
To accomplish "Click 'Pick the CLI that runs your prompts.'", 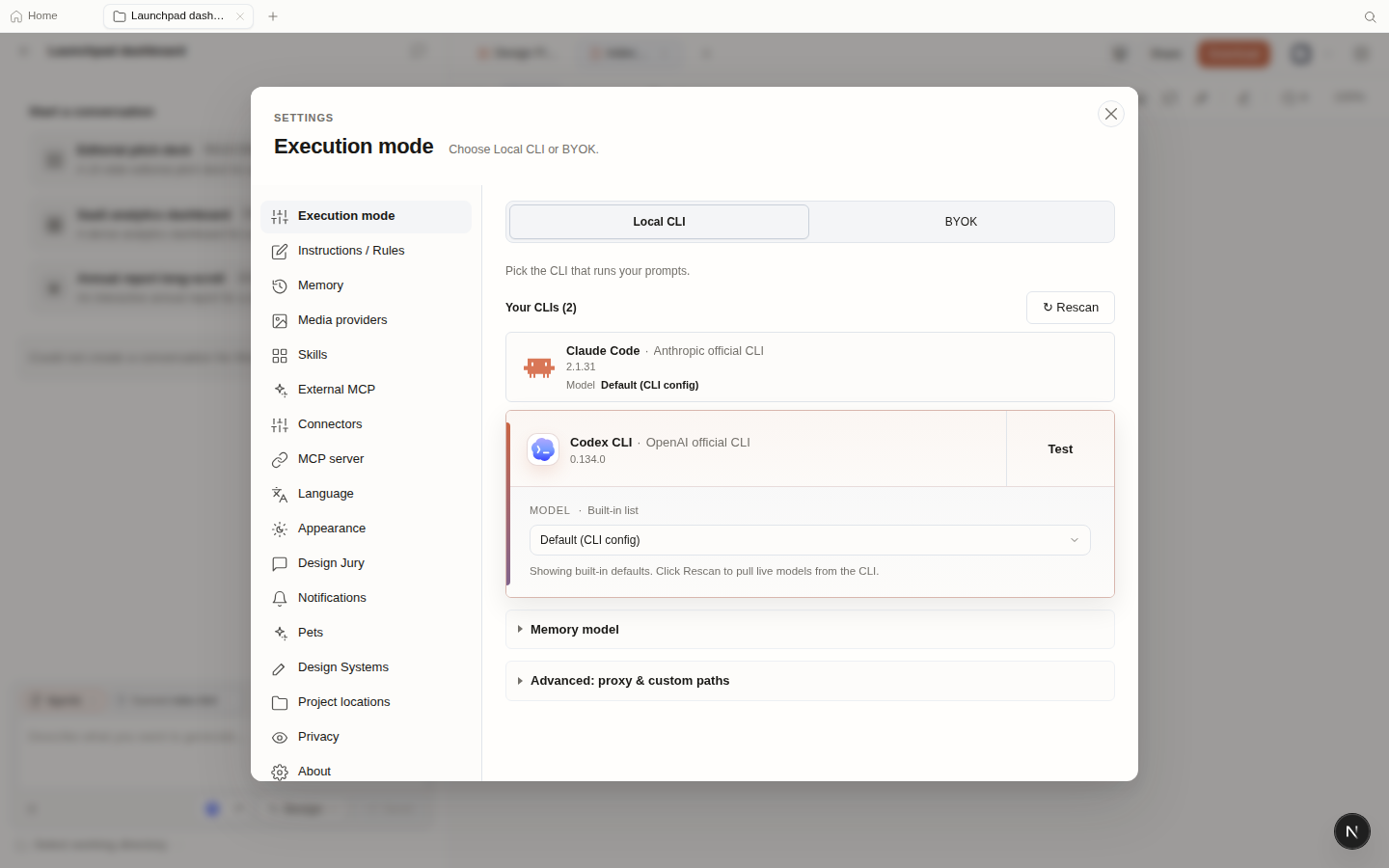I will tap(597, 271).
